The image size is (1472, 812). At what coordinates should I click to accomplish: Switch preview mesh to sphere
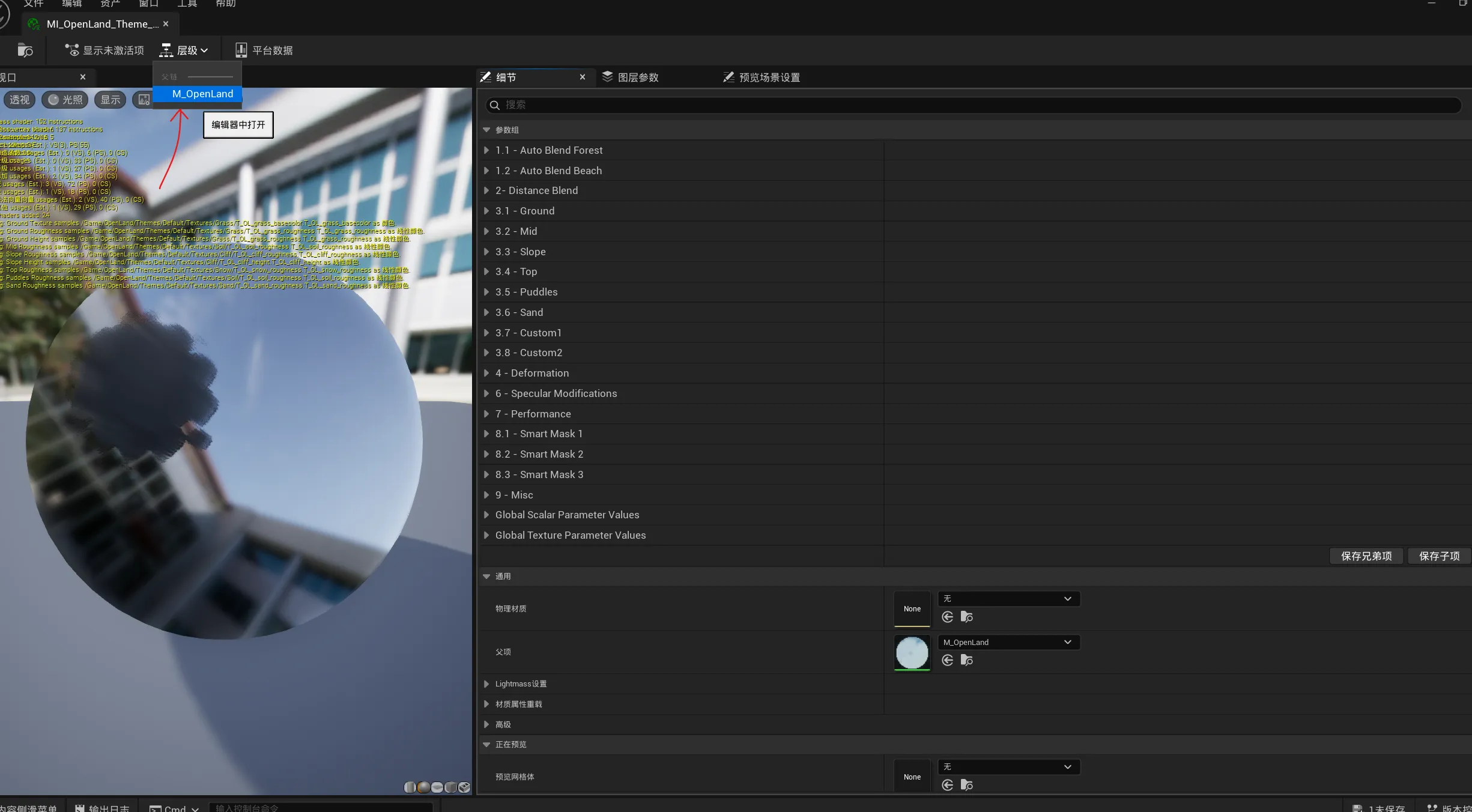click(x=423, y=787)
